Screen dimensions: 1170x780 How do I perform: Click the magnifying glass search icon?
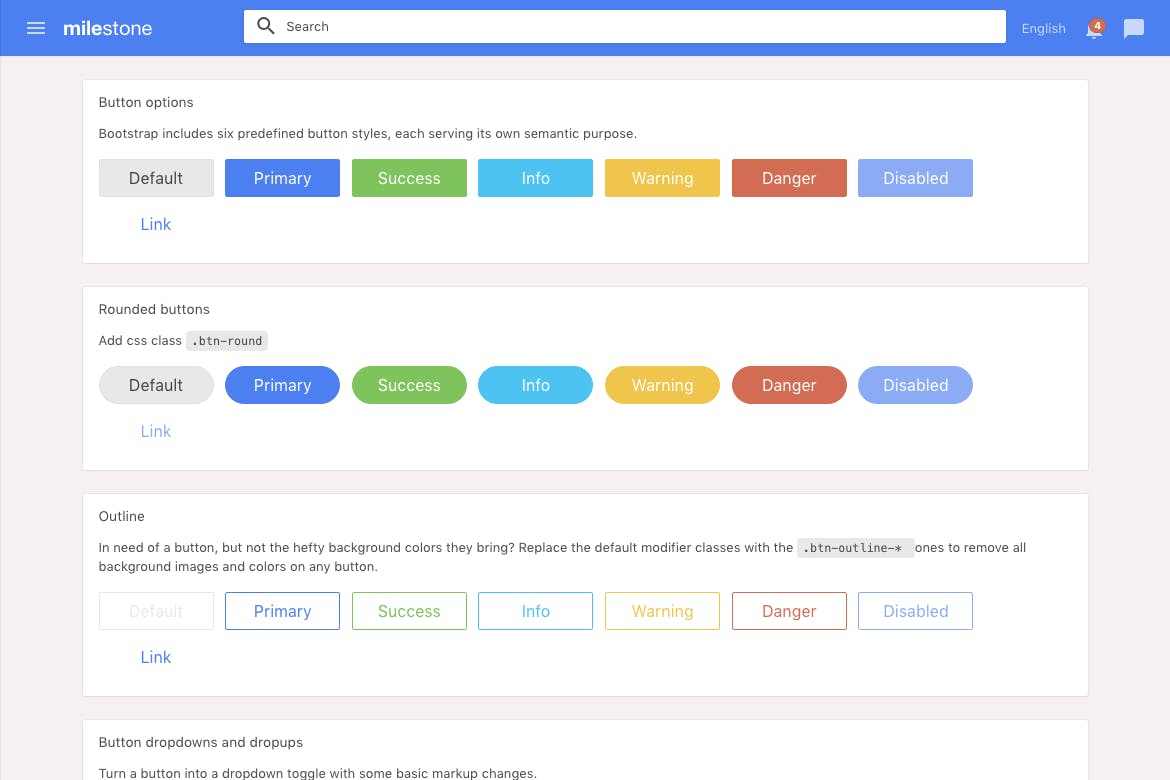pyautogui.click(x=265, y=27)
